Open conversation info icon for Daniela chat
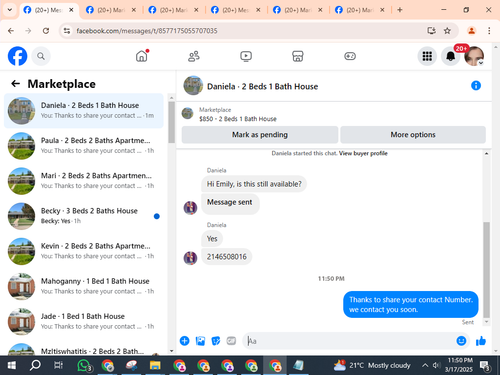The width and height of the screenshot is (500, 375). [x=476, y=86]
